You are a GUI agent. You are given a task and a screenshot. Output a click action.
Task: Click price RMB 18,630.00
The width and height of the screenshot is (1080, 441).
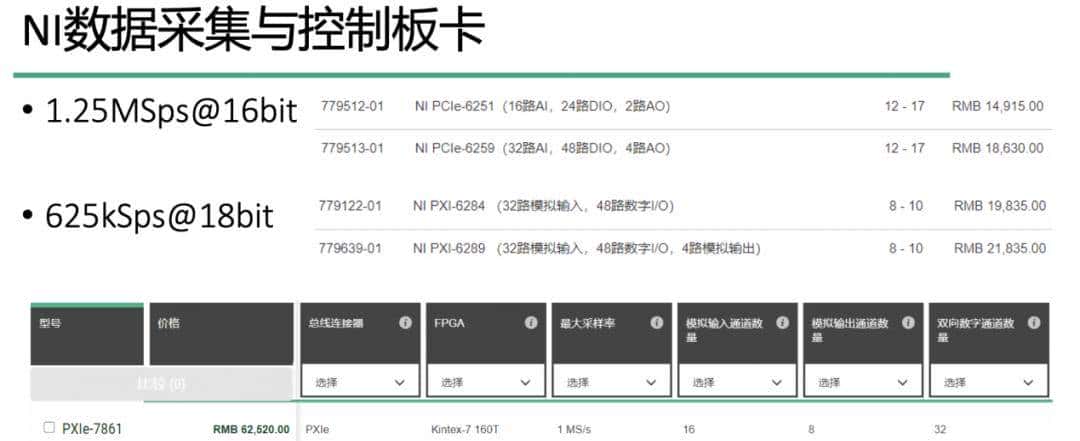pyautogui.click(x=997, y=148)
